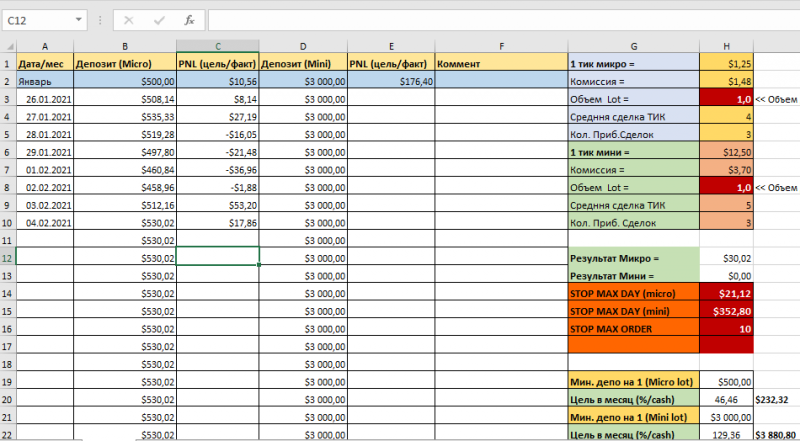Select date cell 29.01.2021
800x441 pixels.
pyautogui.click(x=45, y=152)
